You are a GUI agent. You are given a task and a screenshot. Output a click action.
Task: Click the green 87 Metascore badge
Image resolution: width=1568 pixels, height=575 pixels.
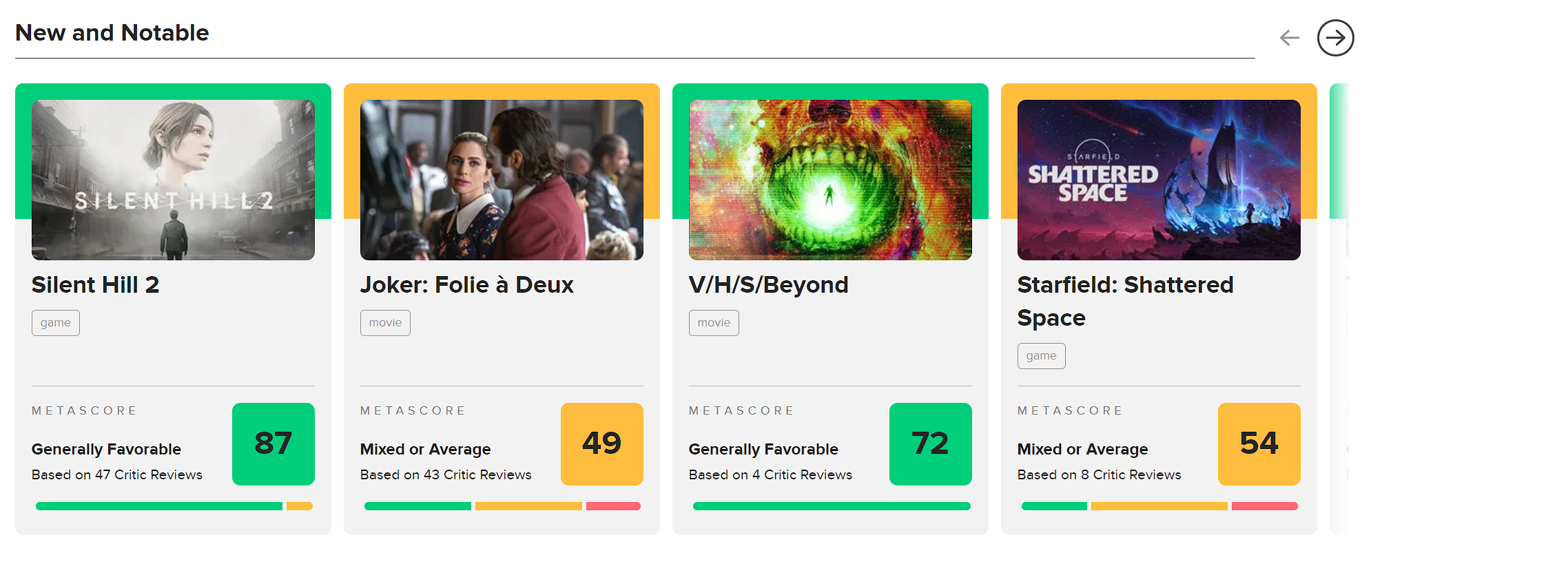pyautogui.click(x=274, y=444)
